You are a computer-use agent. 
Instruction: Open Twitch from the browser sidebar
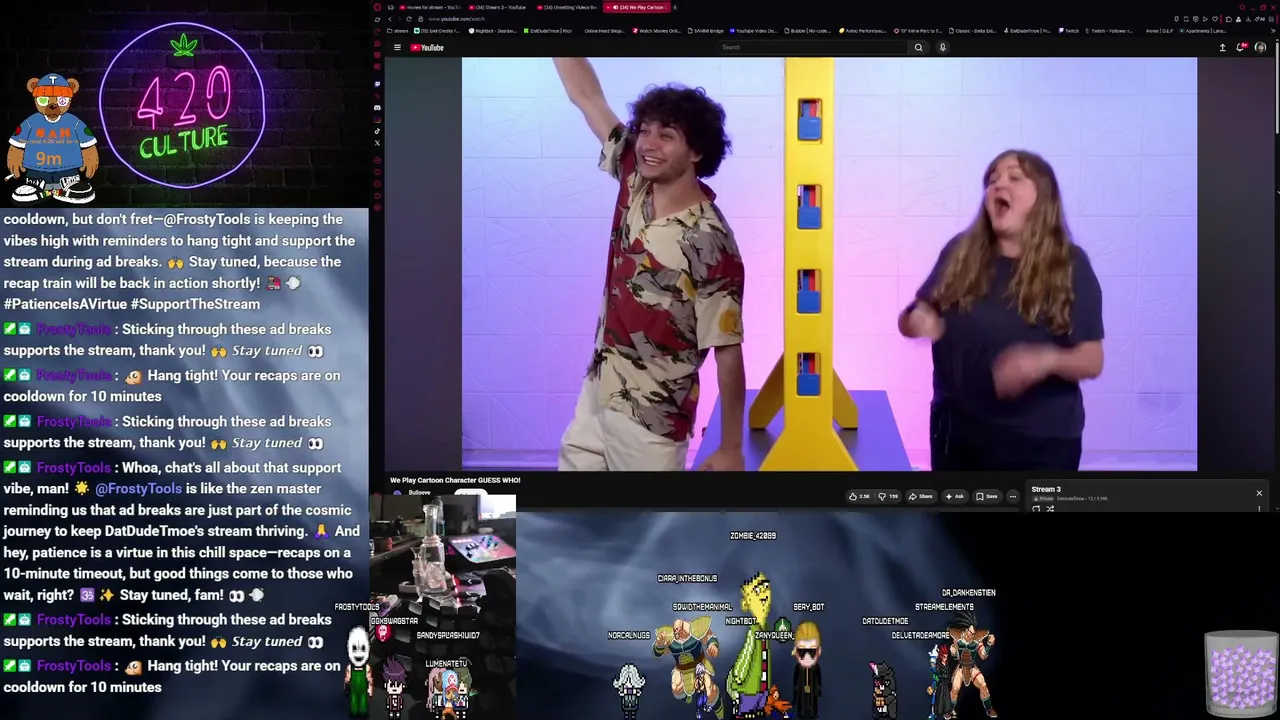pos(377,84)
